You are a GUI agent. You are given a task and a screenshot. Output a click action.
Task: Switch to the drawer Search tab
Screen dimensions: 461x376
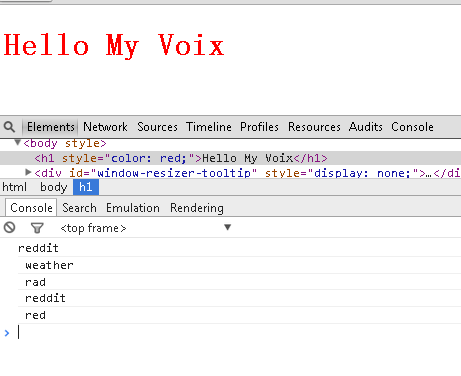point(79,208)
